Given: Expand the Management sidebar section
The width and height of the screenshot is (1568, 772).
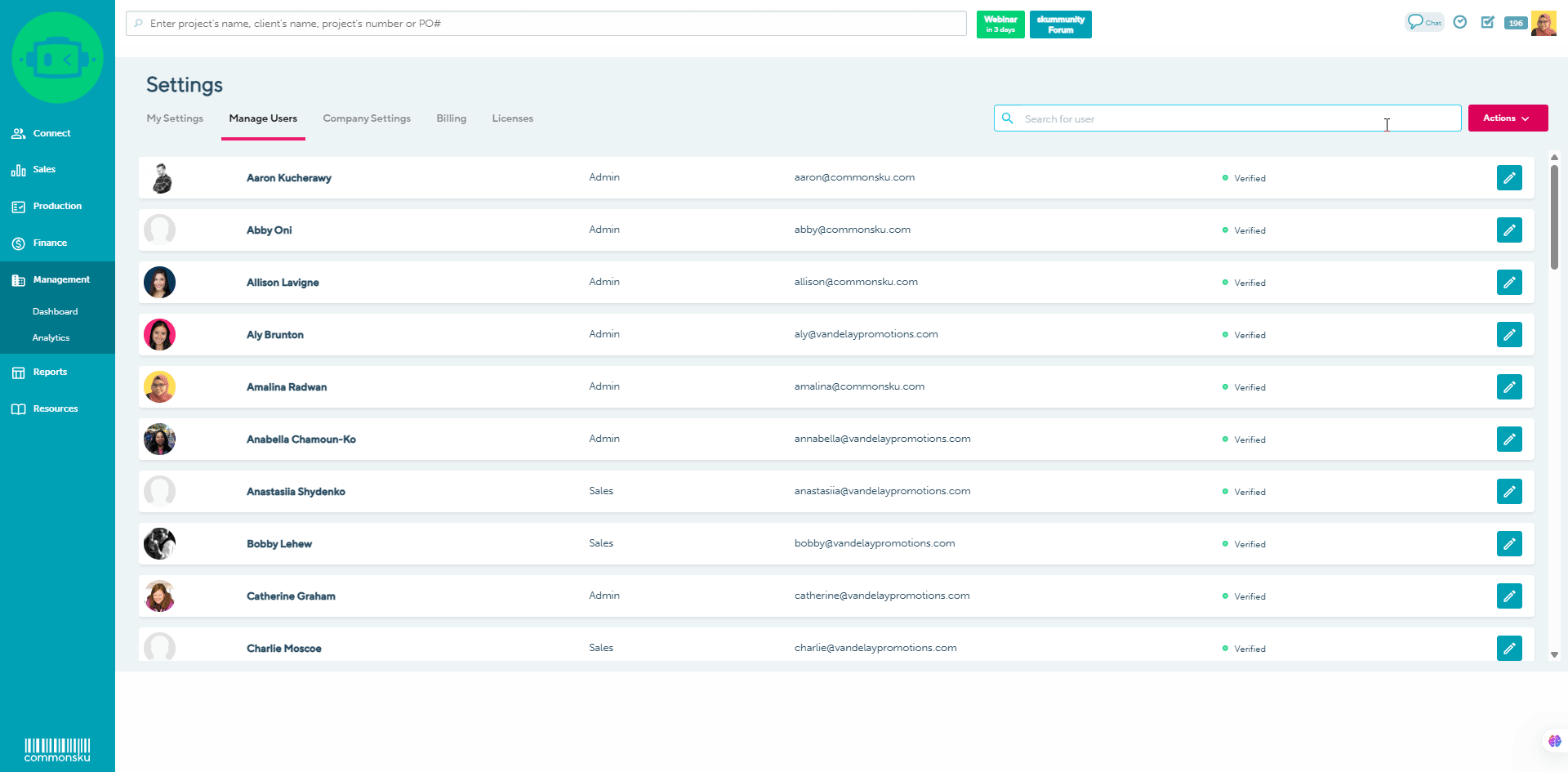Looking at the screenshot, I should 61,279.
